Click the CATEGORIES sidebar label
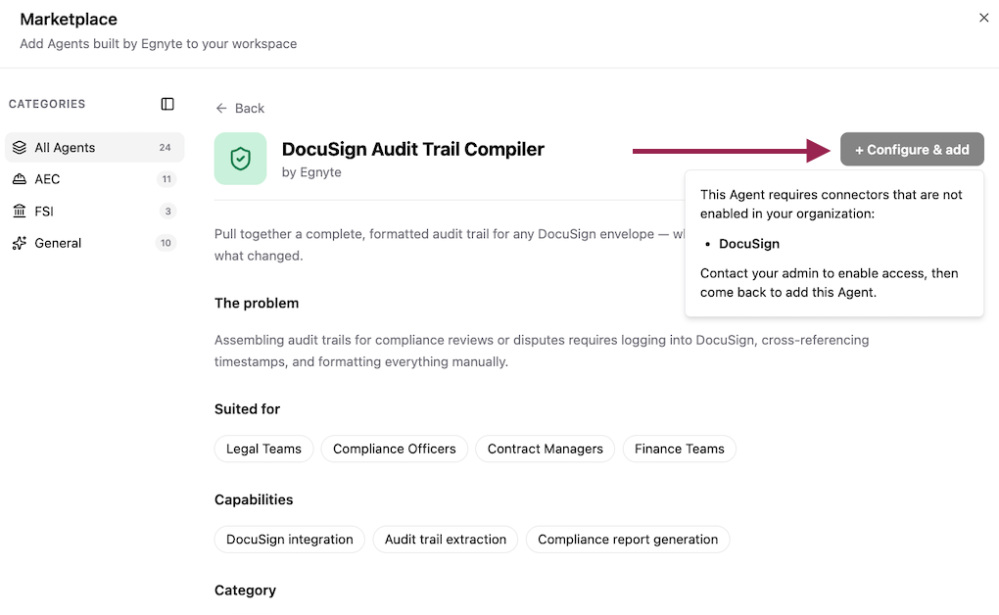This screenshot has height=615, width=999. click(x=47, y=104)
